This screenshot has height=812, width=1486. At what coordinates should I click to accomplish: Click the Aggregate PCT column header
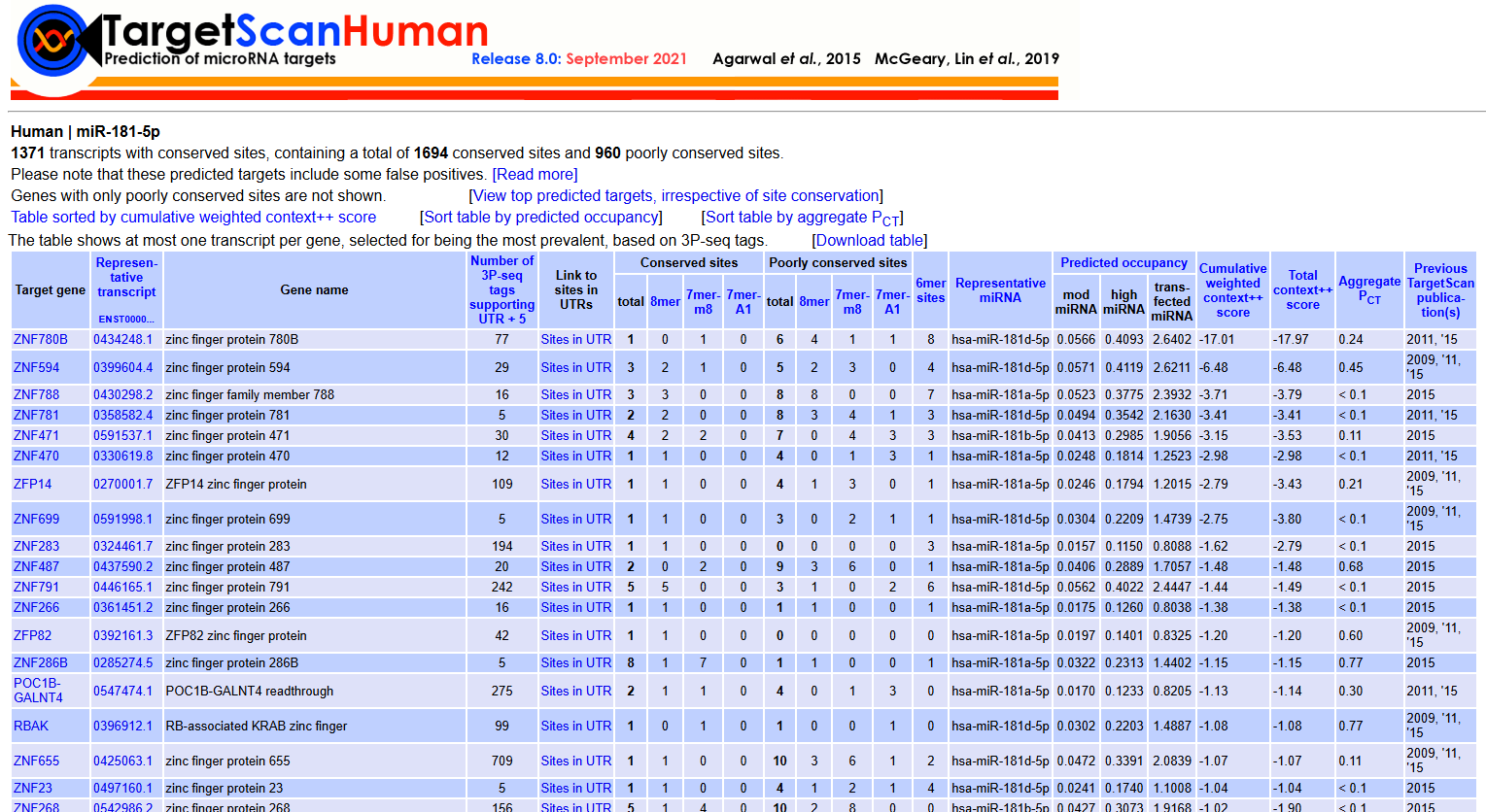click(1368, 289)
